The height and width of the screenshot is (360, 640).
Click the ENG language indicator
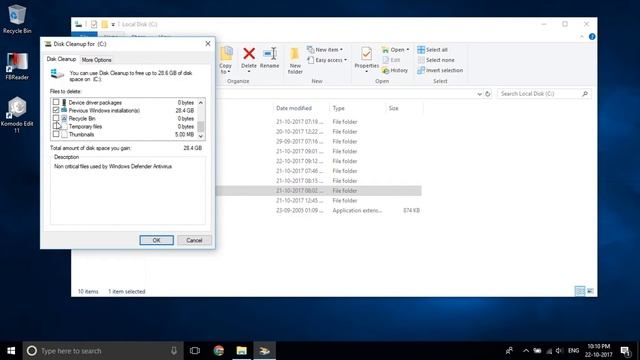573,351
